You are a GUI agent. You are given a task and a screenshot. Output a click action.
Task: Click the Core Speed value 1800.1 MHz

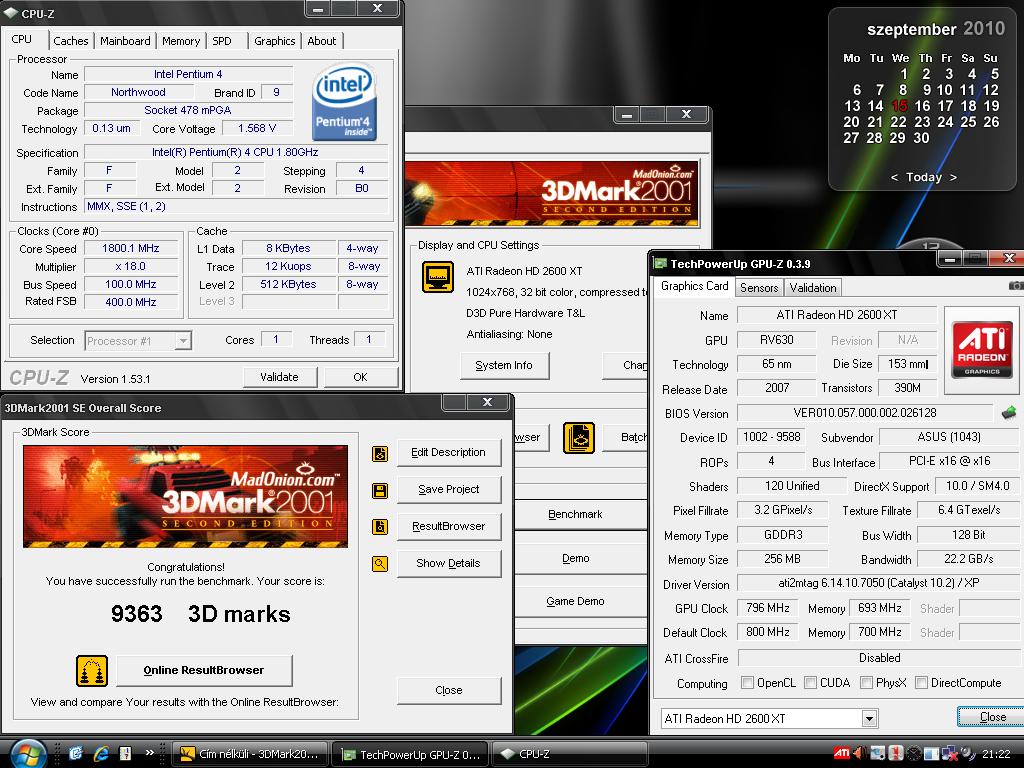131,248
